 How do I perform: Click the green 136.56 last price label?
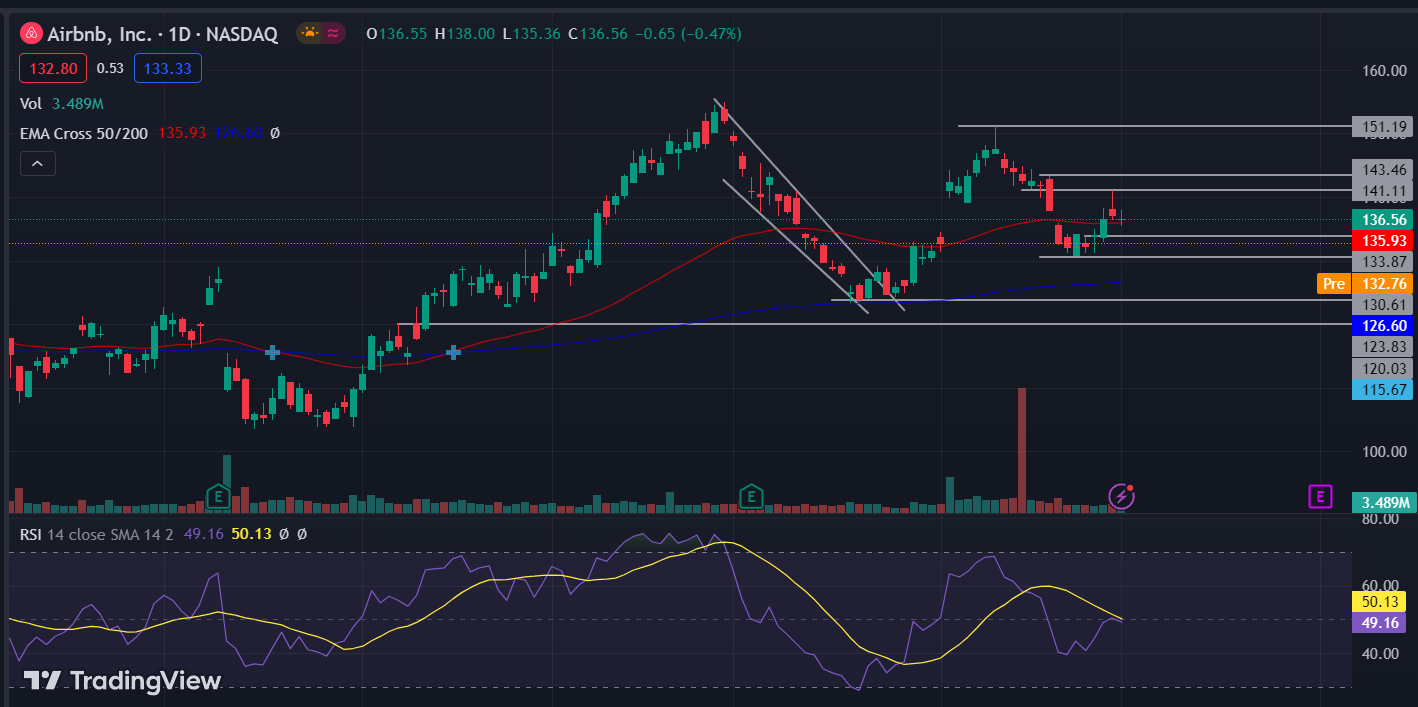[1380, 219]
